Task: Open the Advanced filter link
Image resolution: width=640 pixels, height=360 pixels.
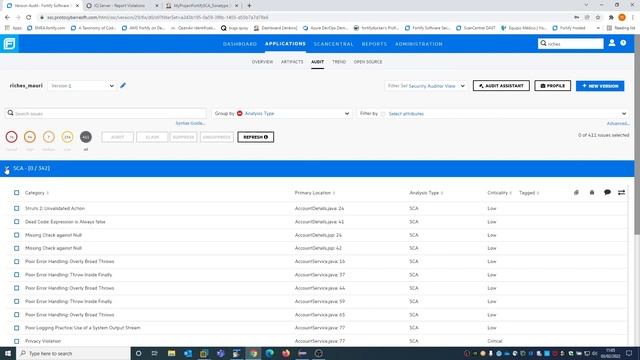Action: tap(618, 124)
